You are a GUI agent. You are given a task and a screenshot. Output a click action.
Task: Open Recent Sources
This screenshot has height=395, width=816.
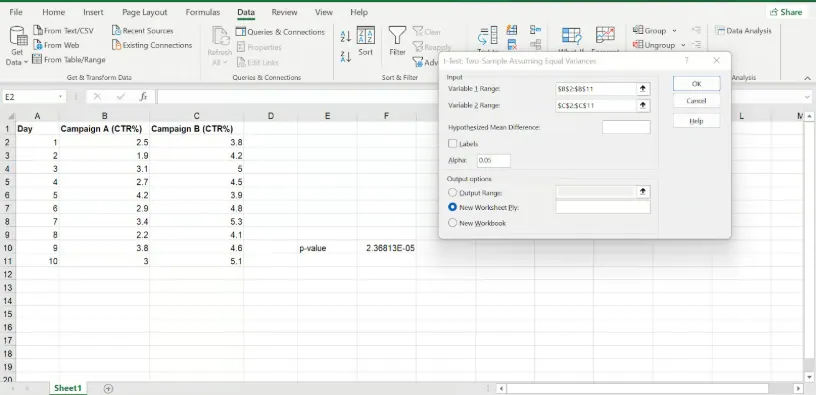tap(143, 31)
